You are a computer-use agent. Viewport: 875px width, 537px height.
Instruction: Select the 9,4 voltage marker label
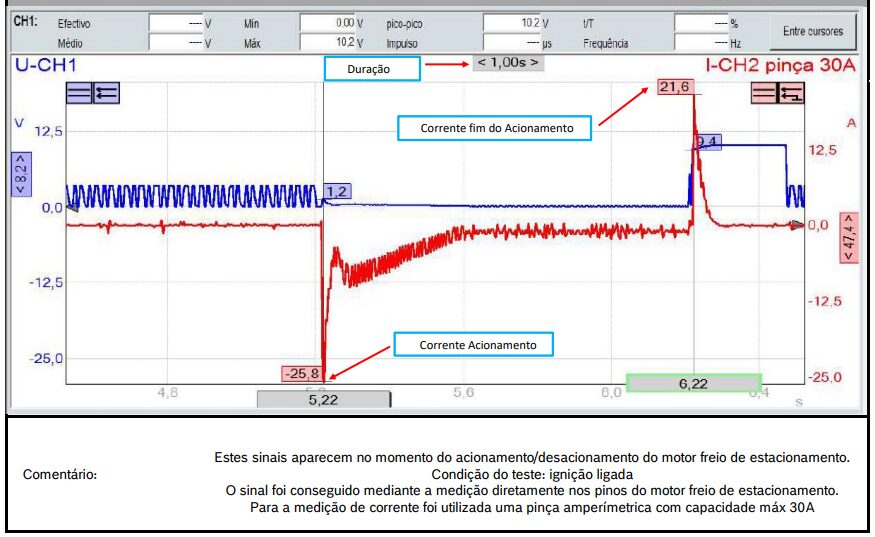click(706, 143)
